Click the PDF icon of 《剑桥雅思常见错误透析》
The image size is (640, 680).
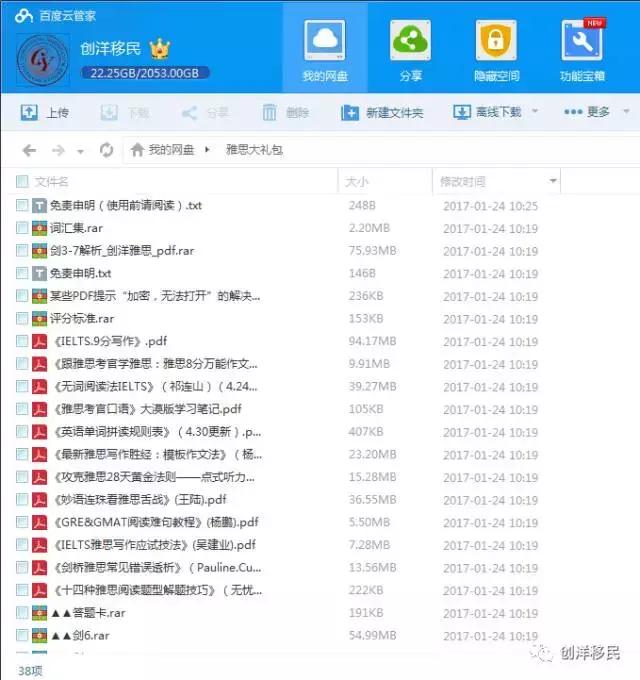[x=39, y=567]
